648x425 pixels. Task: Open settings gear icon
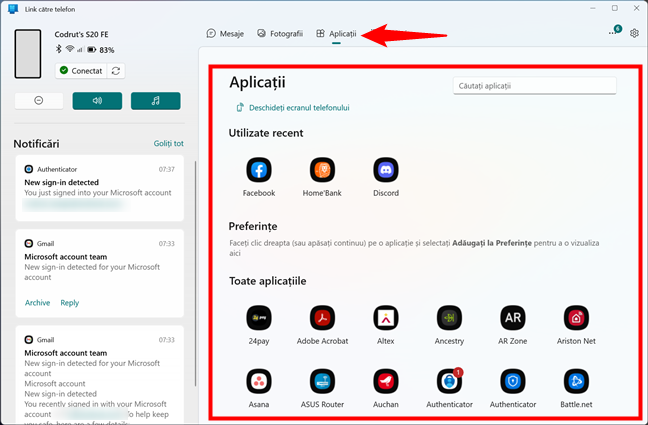[634, 33]
